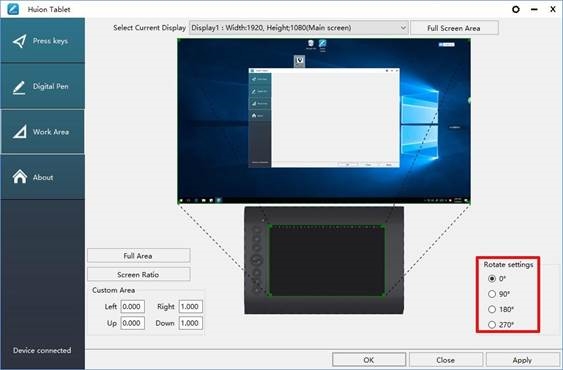Click the circular settings icon in title bar
Viewport: 563px width, 370px height.
[516, 9]
